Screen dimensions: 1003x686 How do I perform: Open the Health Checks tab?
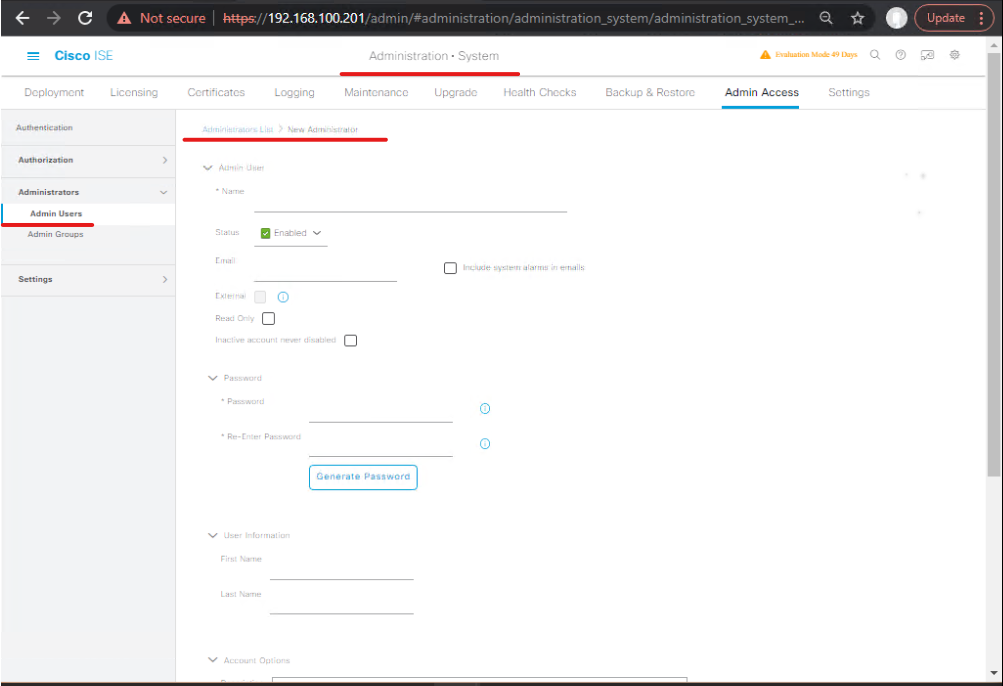(x=540, y=92)
